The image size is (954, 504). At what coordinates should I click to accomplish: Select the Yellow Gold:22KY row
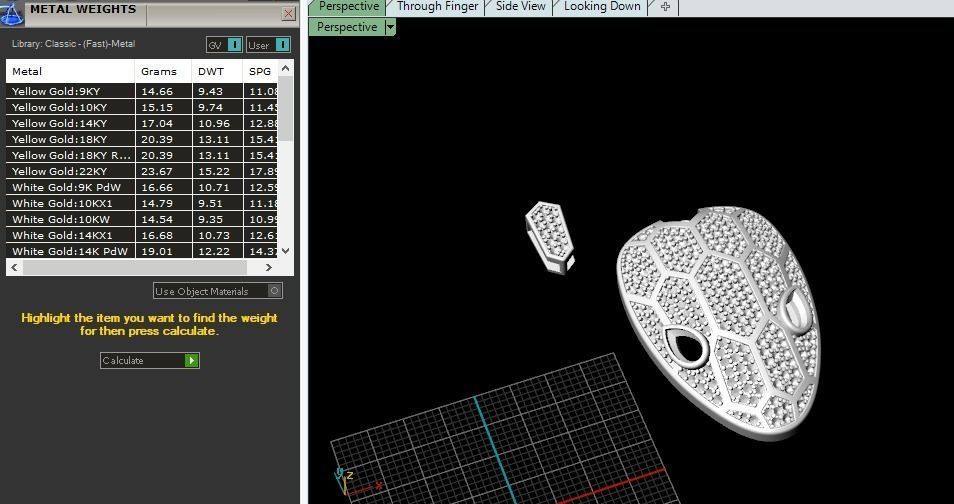tap(142, 171)
